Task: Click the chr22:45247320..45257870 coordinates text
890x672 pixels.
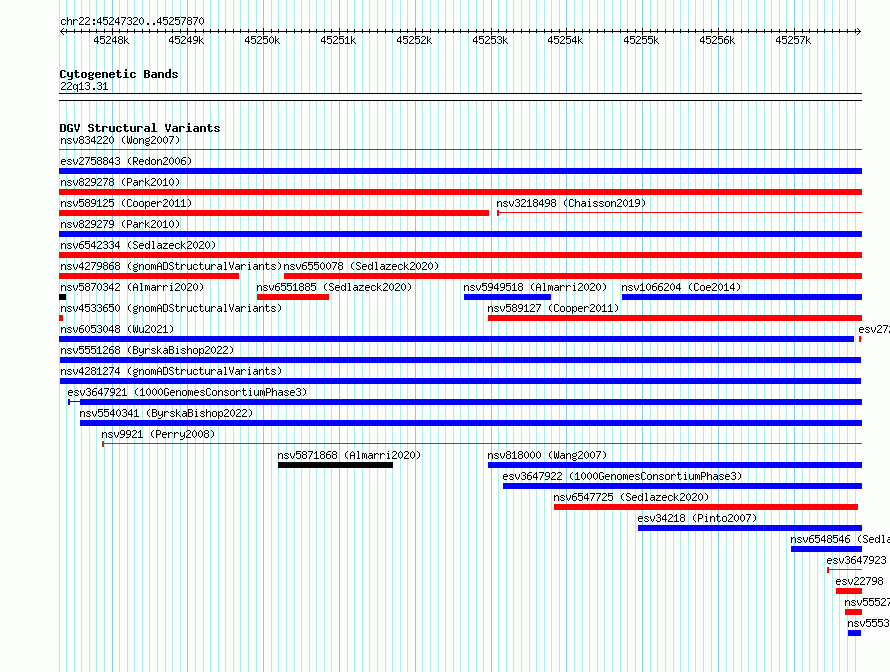Action: point(132,21)
